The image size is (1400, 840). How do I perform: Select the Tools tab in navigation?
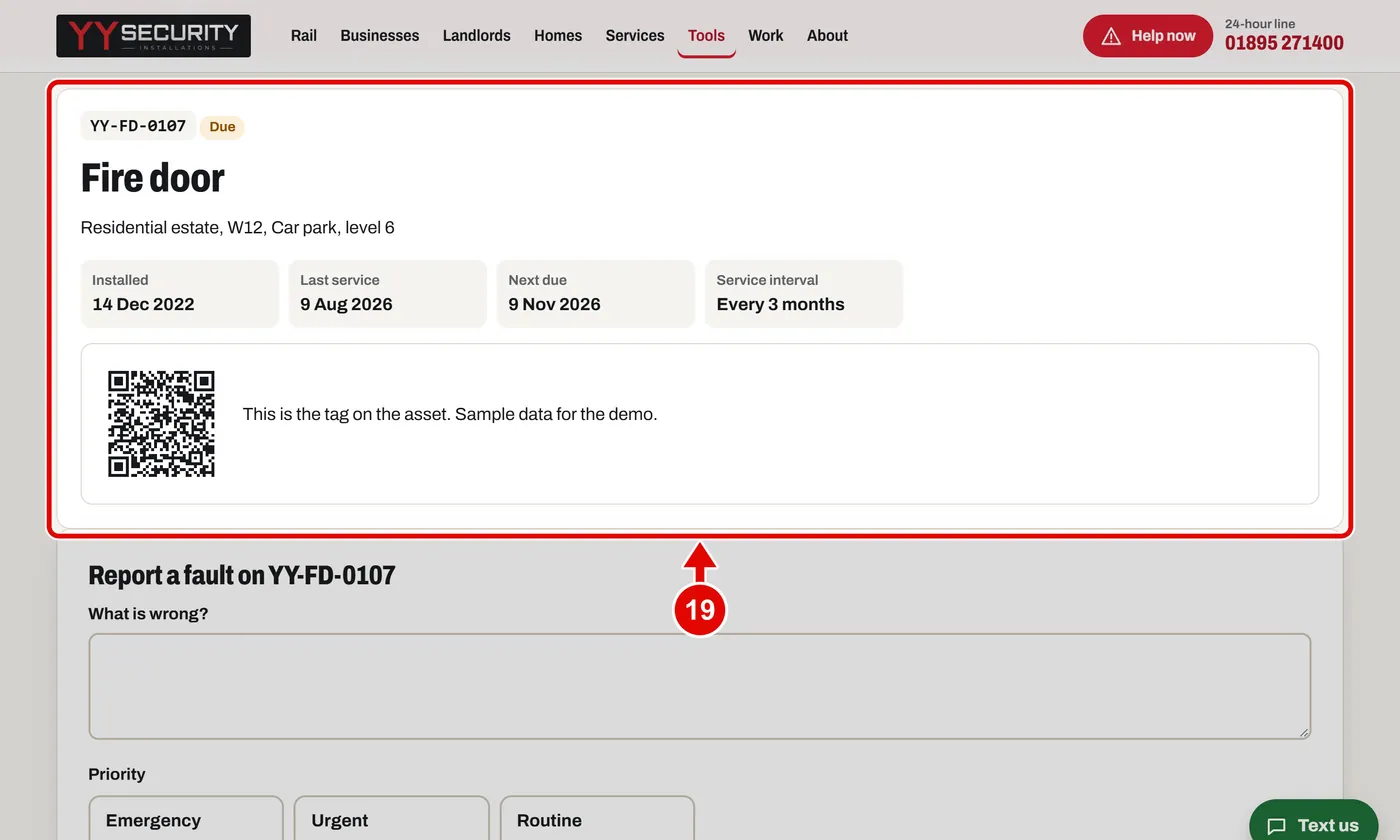706,36
